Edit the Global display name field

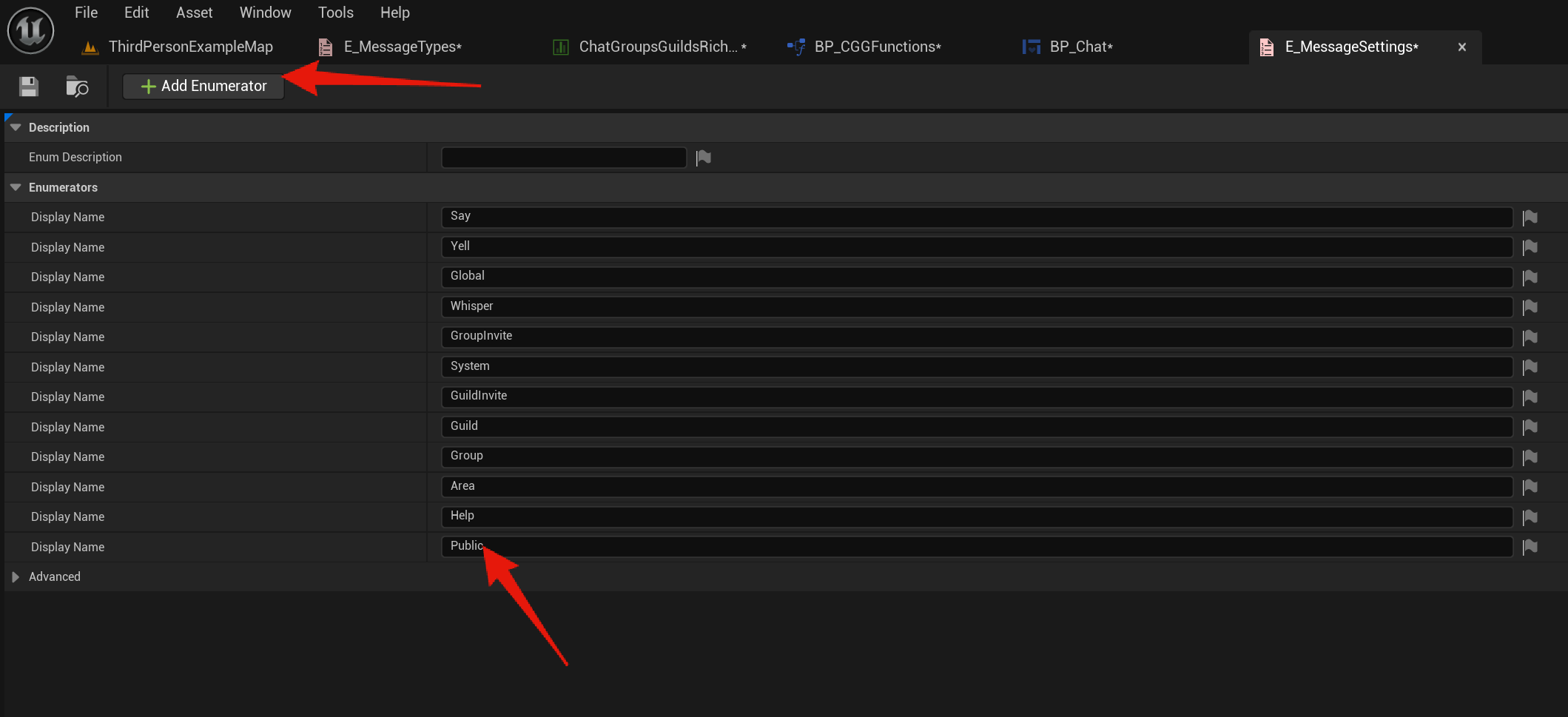pos(977,277)
